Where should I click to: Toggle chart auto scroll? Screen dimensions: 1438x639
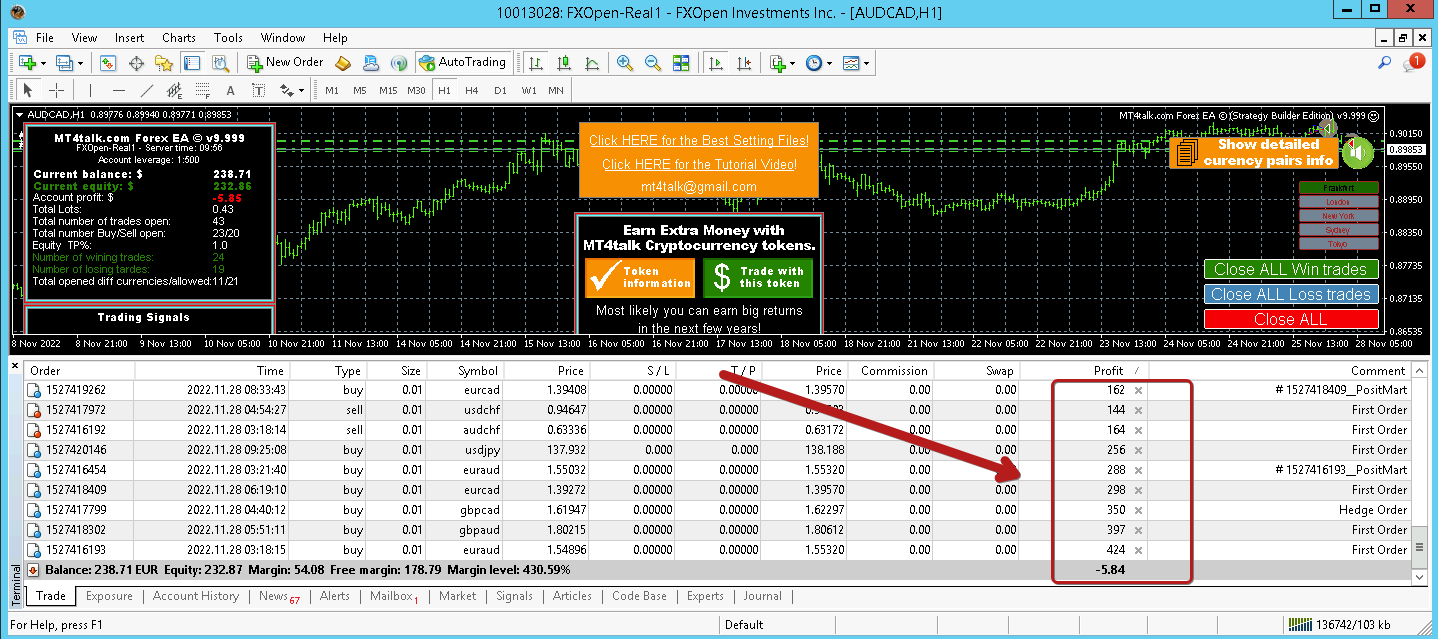pyautogui.click(x=716, y=63)
